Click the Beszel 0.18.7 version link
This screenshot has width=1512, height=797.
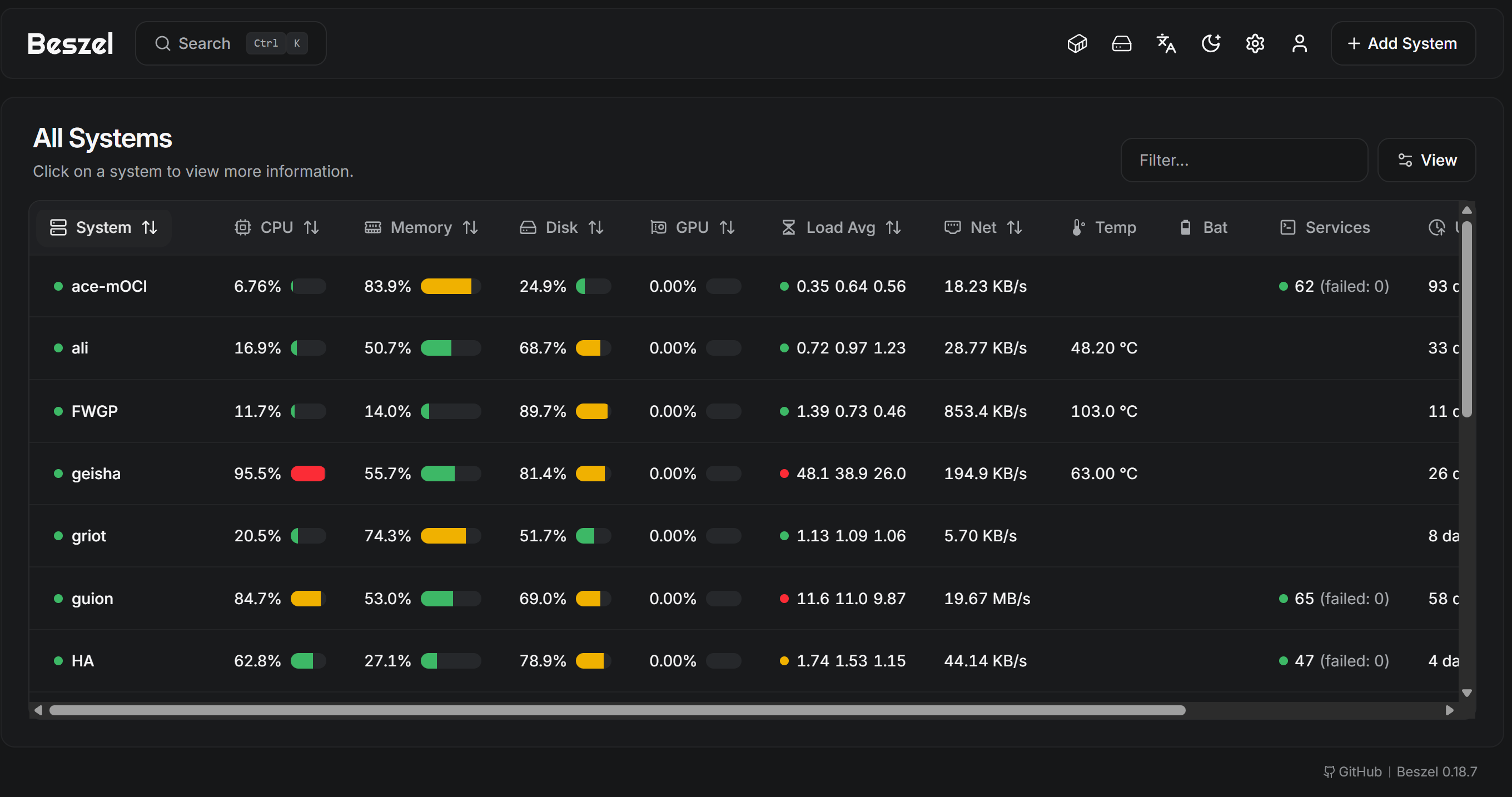click(1437, 772)
